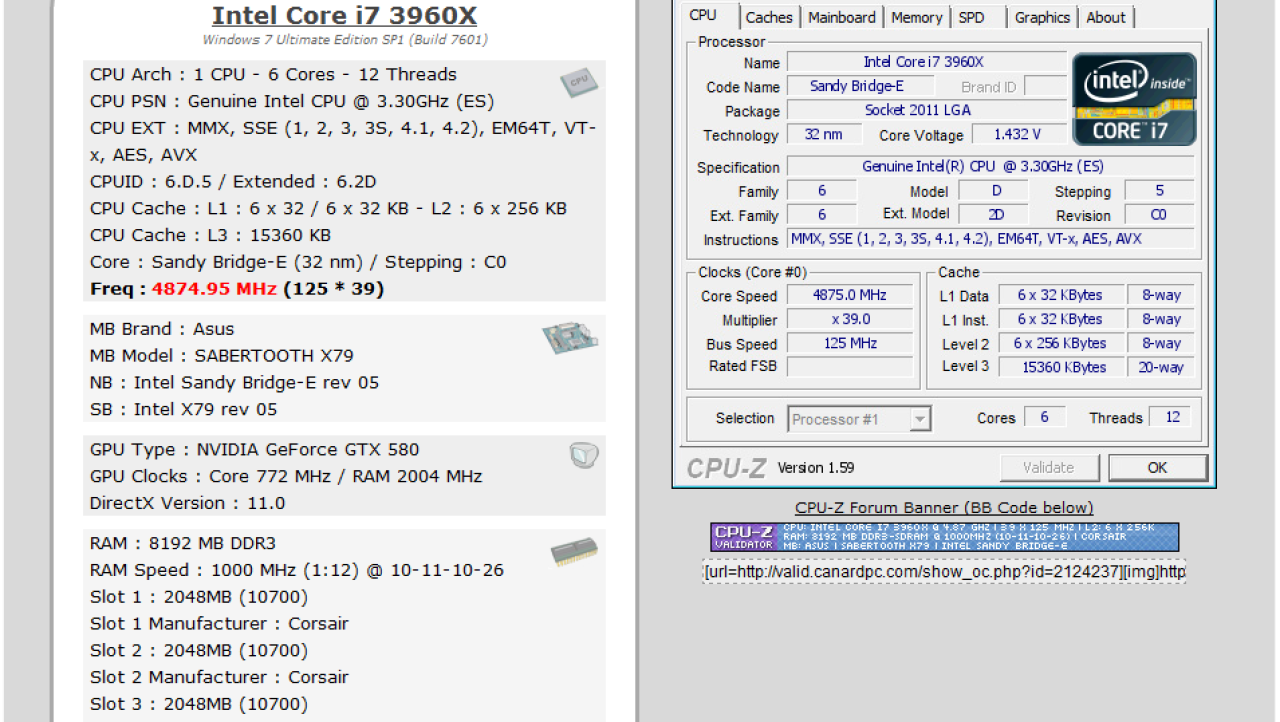Click the OK button in CPU-Z
Image resolution: width=1280 pixels, height=722 pixels.
[1157, 467]
